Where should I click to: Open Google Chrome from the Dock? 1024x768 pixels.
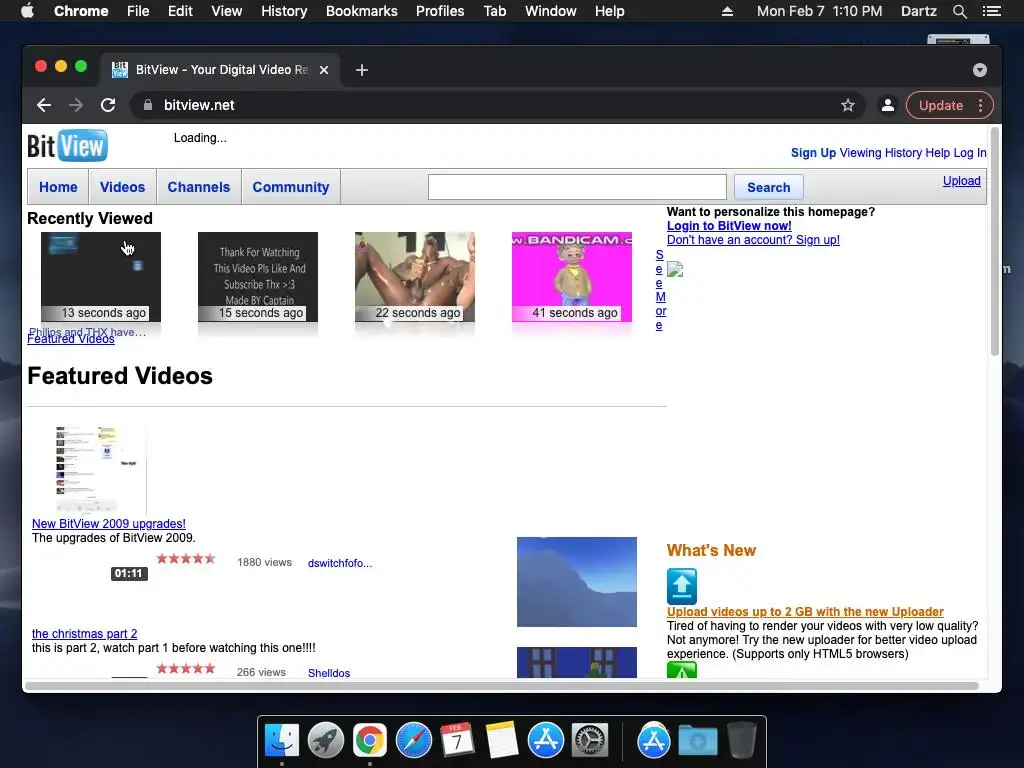pyautogui.click(x=370, y=741)
